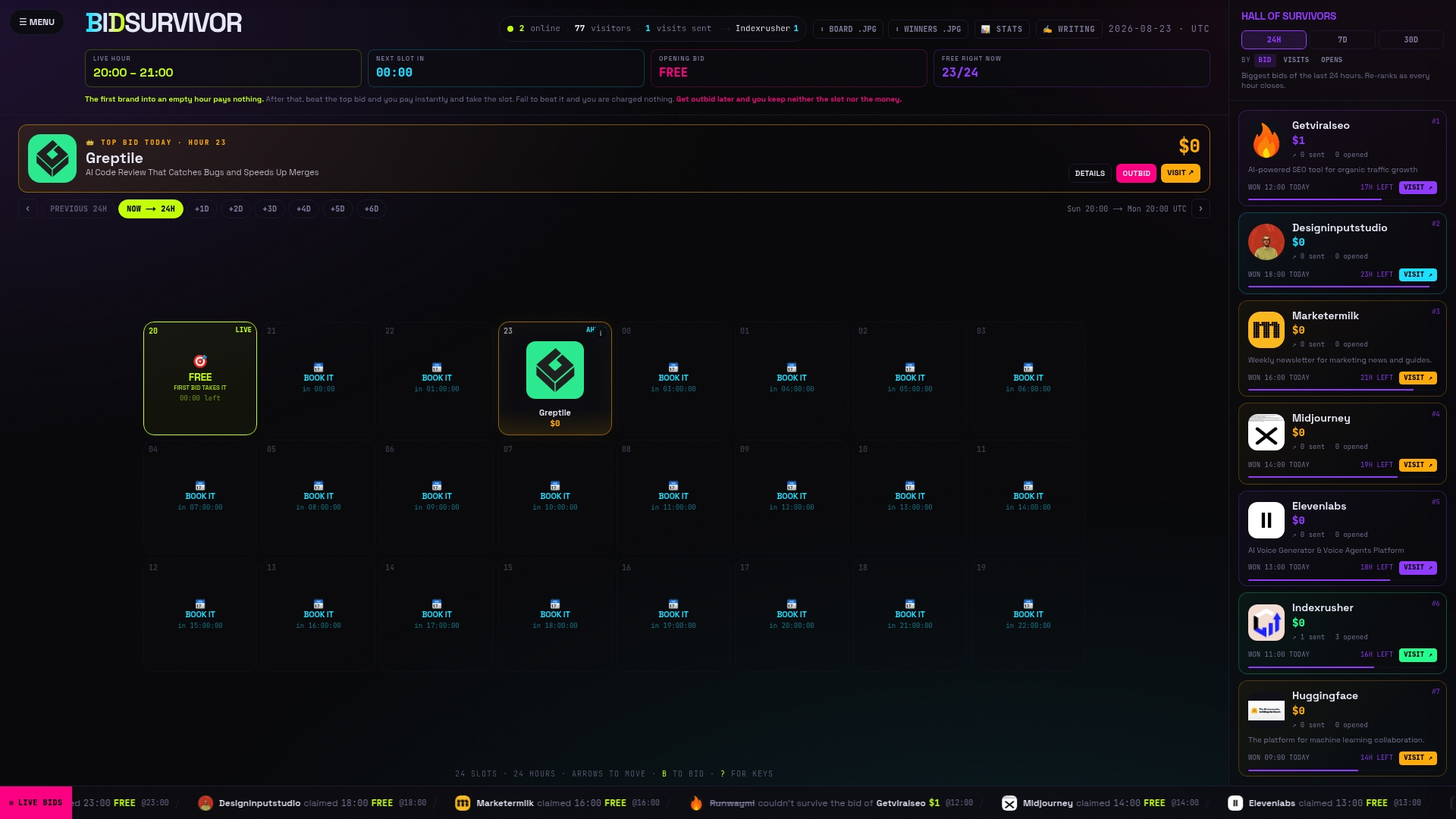Click the Designinputstudio avatar in the live bids ticker
The height and width of the screenshot is (819, 1456).
pyautogui.click(x=206, y=803)
